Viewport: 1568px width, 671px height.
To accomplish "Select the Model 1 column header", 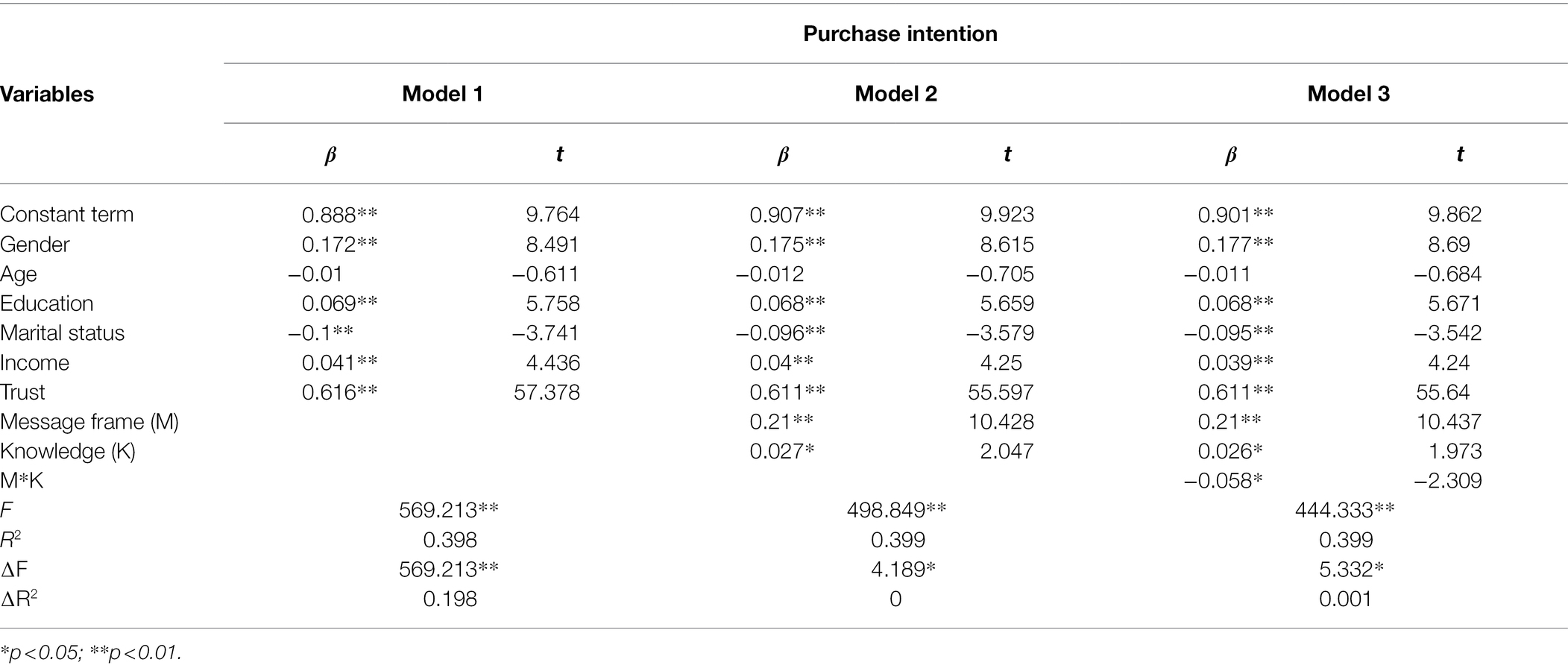I will (x=443, y=94).
